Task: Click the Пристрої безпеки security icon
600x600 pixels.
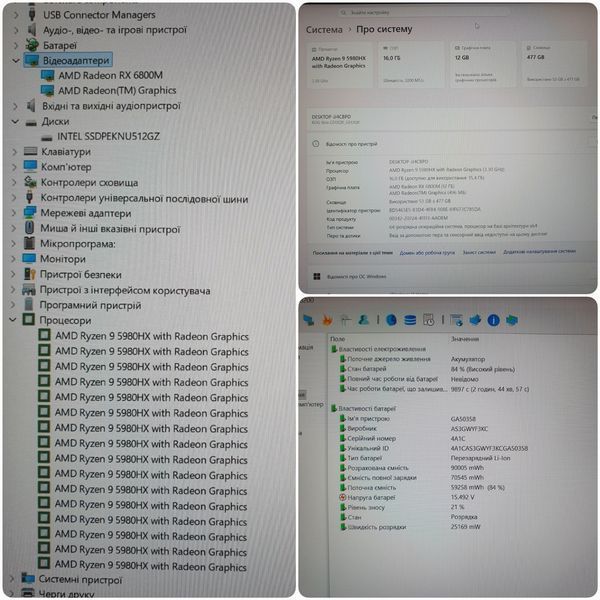Action: coord(29,274)
